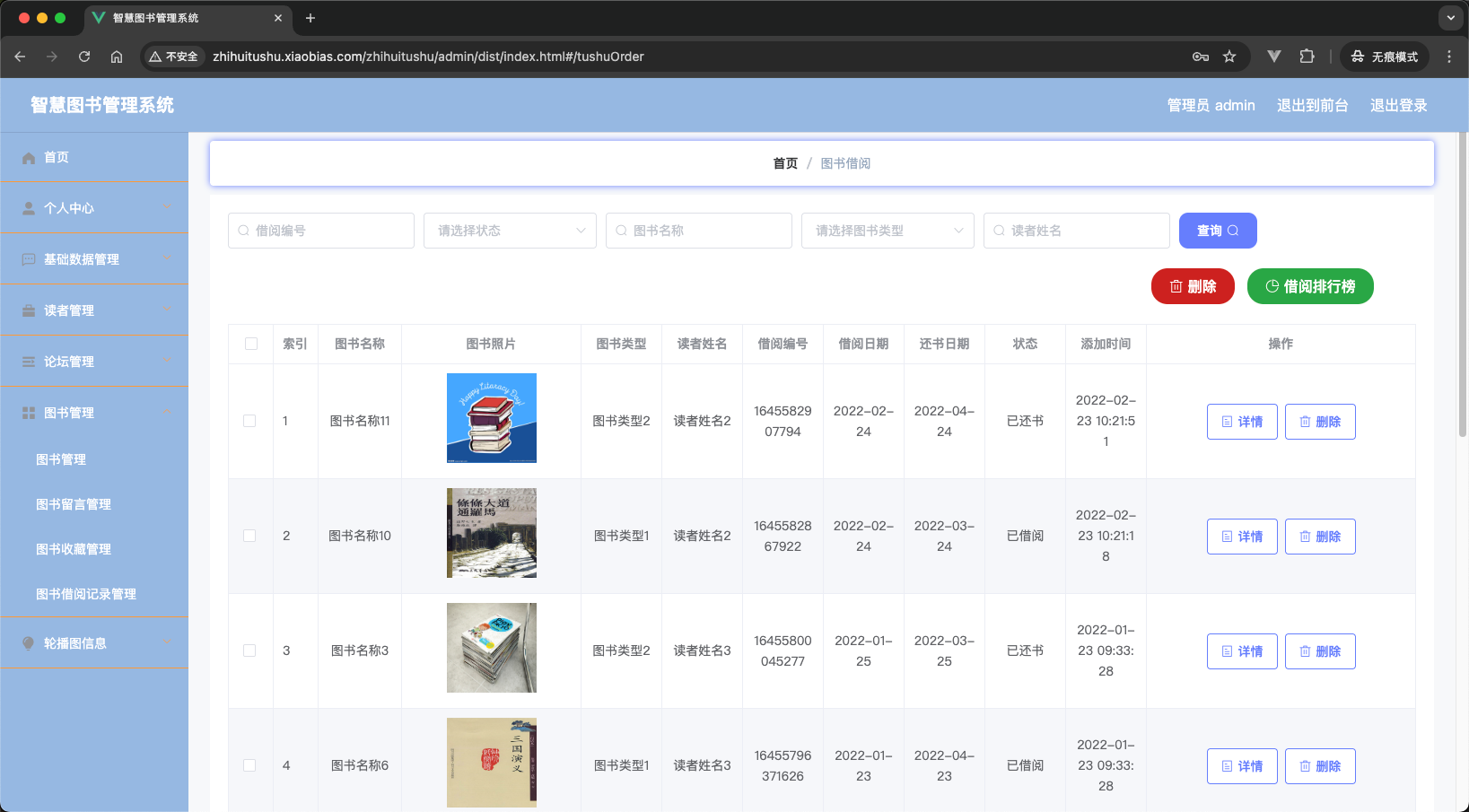The width and height of the screenshot is (1469, 812).
Task: Open 图书留言管理 submenu item
Action: point(94,504)
